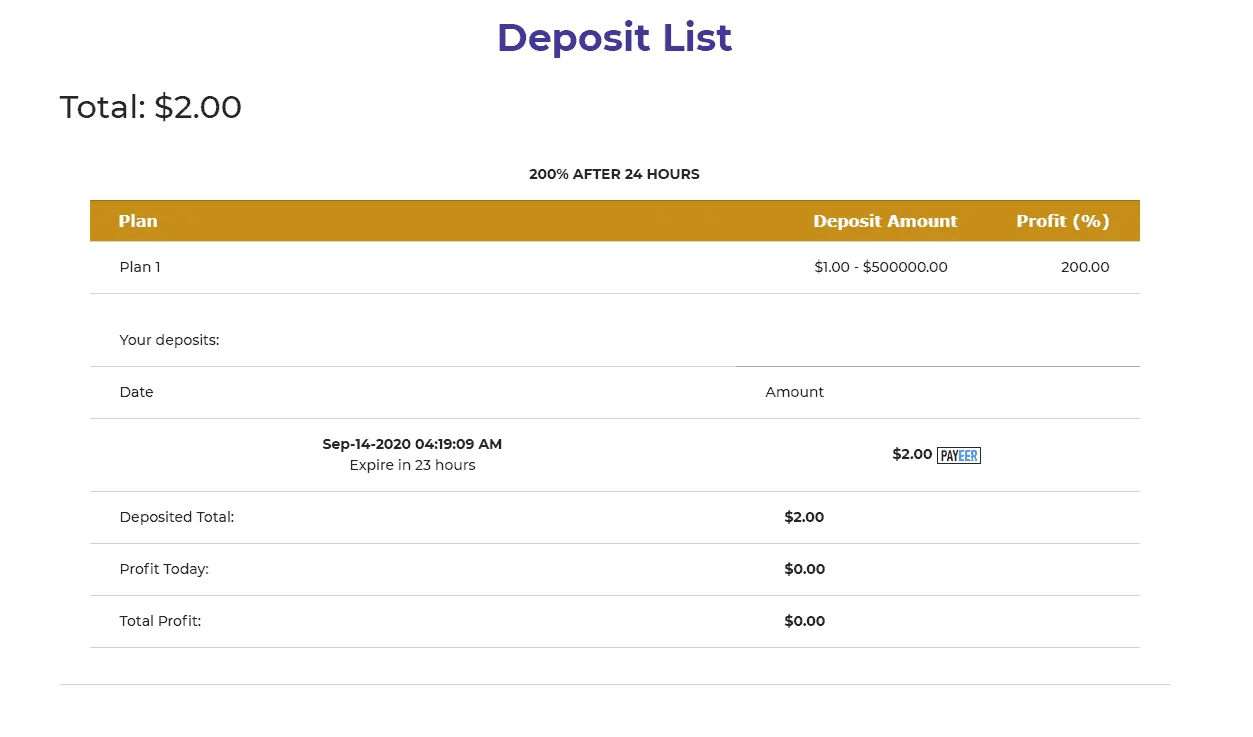Select the Plan 1 row name
1253x737 pixels.
pos(140,267)
